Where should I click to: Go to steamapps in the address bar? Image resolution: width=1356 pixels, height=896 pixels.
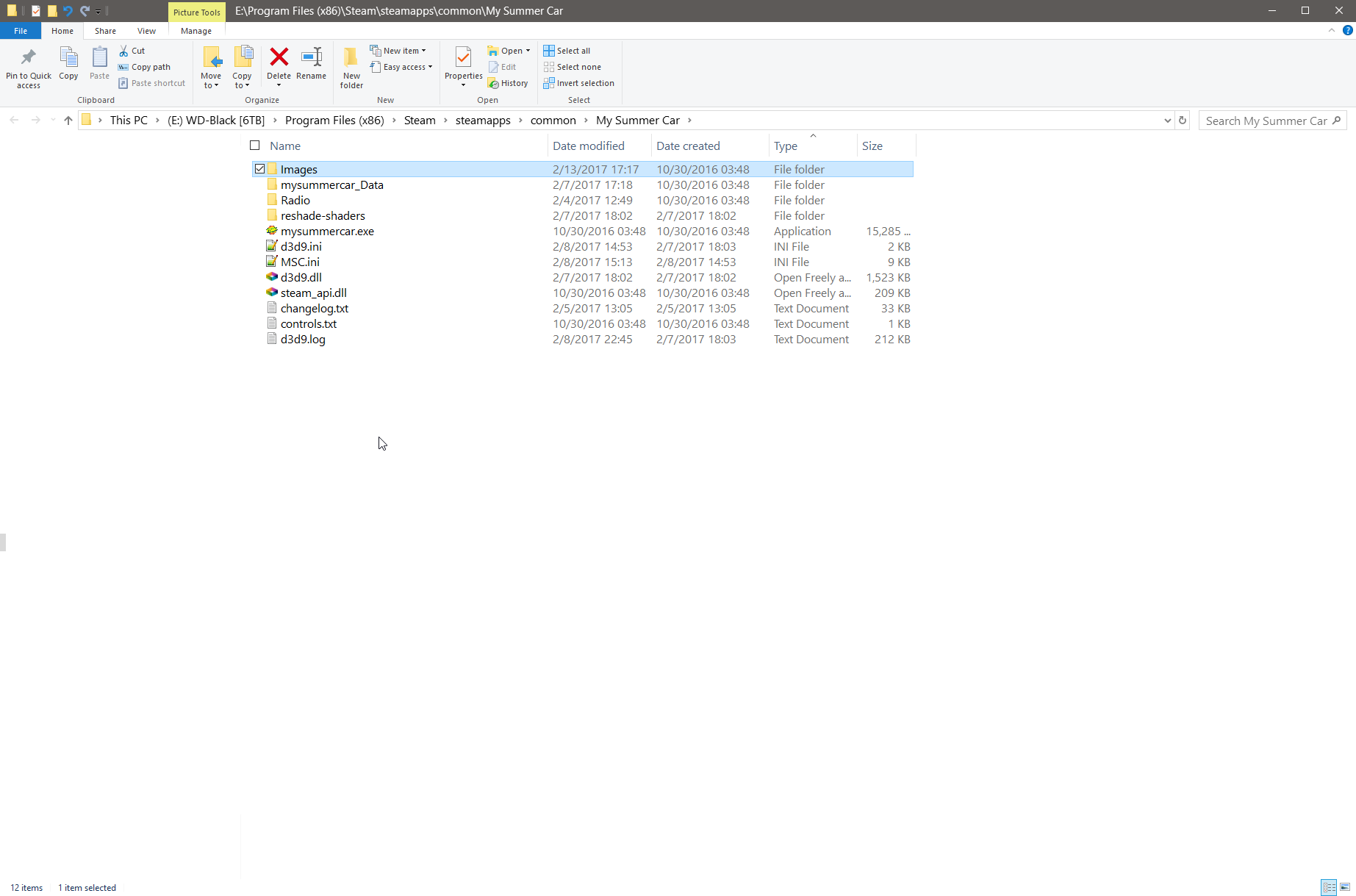click(x=483, y=121)
